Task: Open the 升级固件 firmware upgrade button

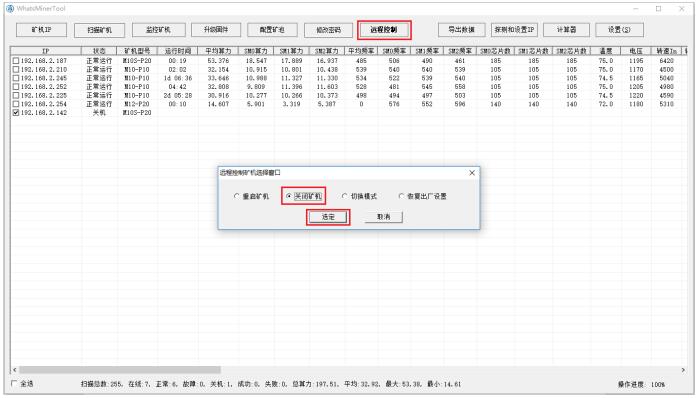Action: (x=216, y=30)
